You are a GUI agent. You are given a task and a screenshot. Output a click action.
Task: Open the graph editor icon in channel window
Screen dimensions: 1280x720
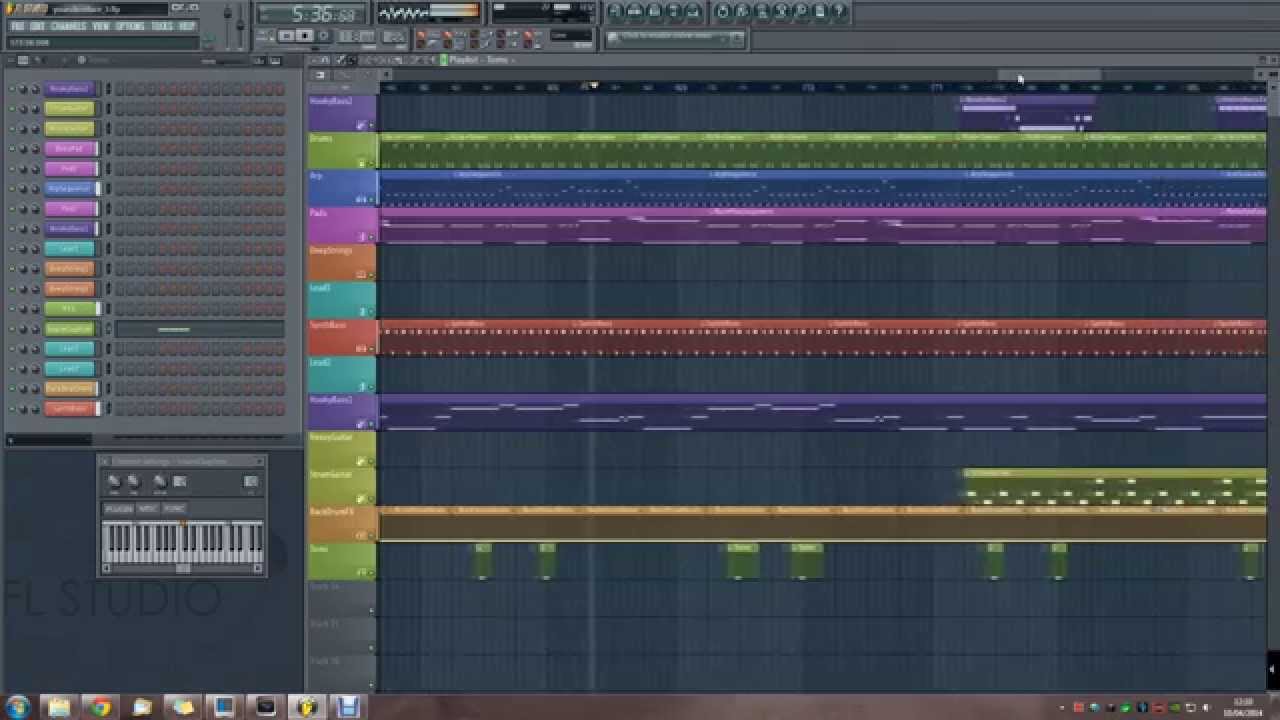[259, 60]
